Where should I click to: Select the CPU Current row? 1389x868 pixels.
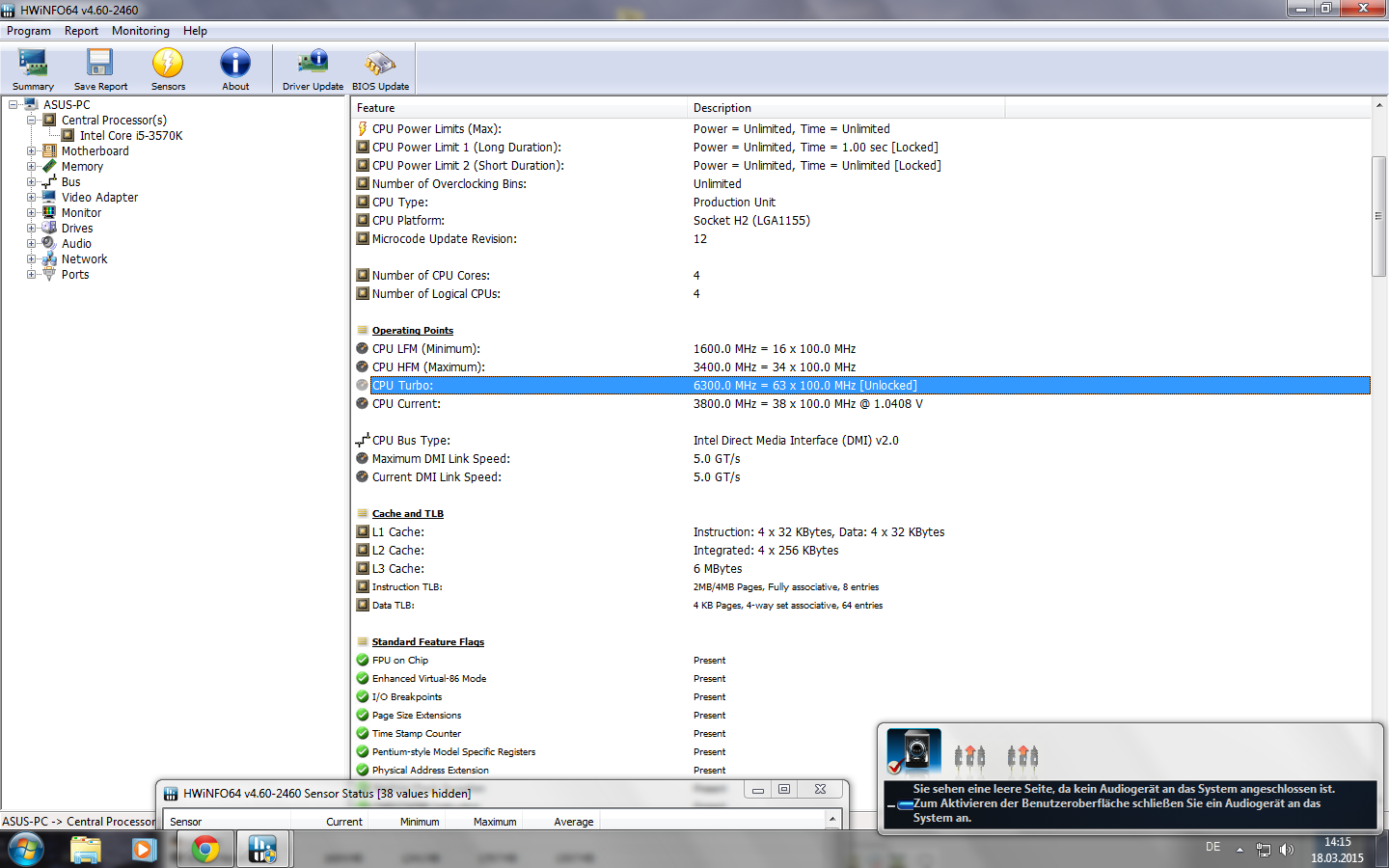click(861, 404)
